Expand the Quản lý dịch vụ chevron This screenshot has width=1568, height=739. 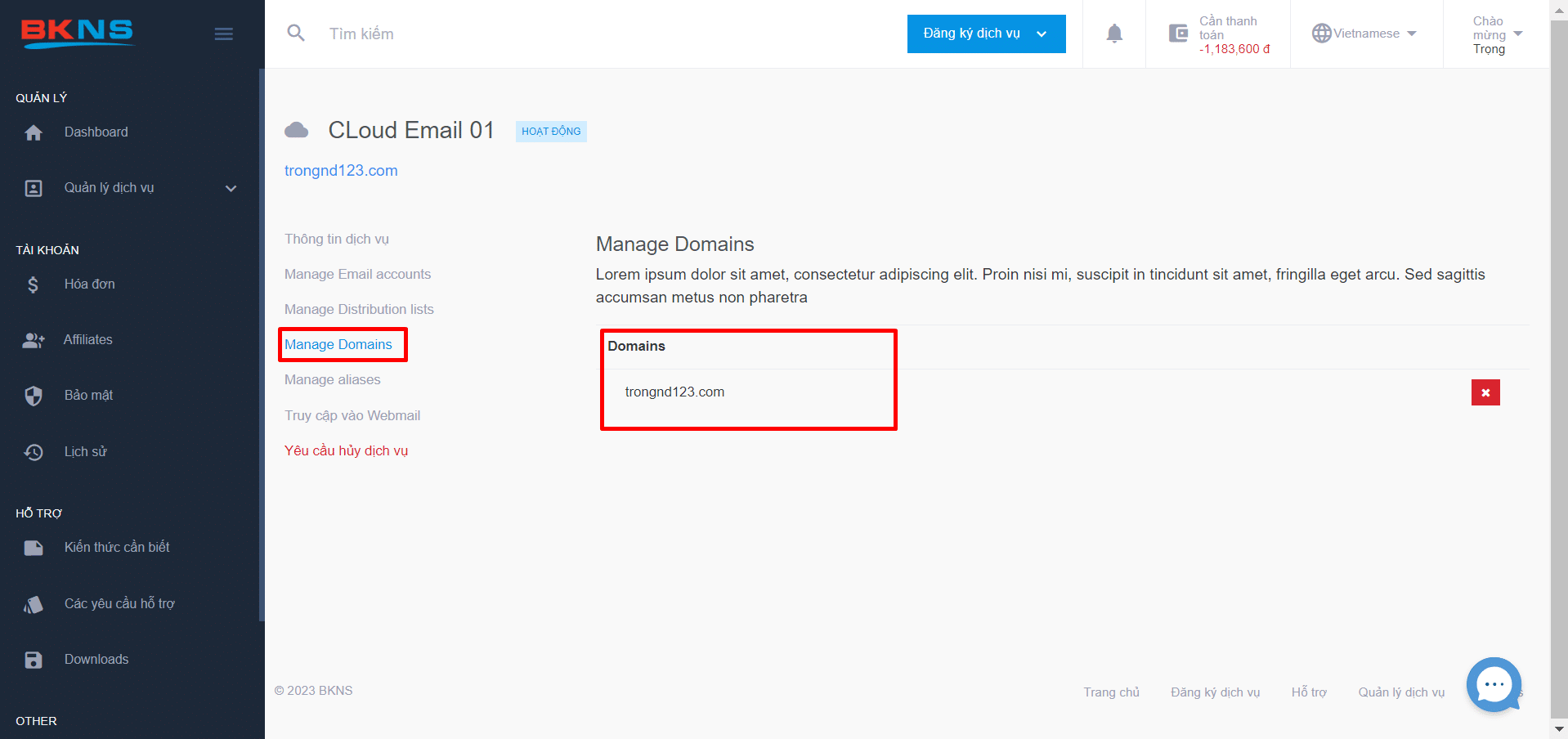coord(231,188)
